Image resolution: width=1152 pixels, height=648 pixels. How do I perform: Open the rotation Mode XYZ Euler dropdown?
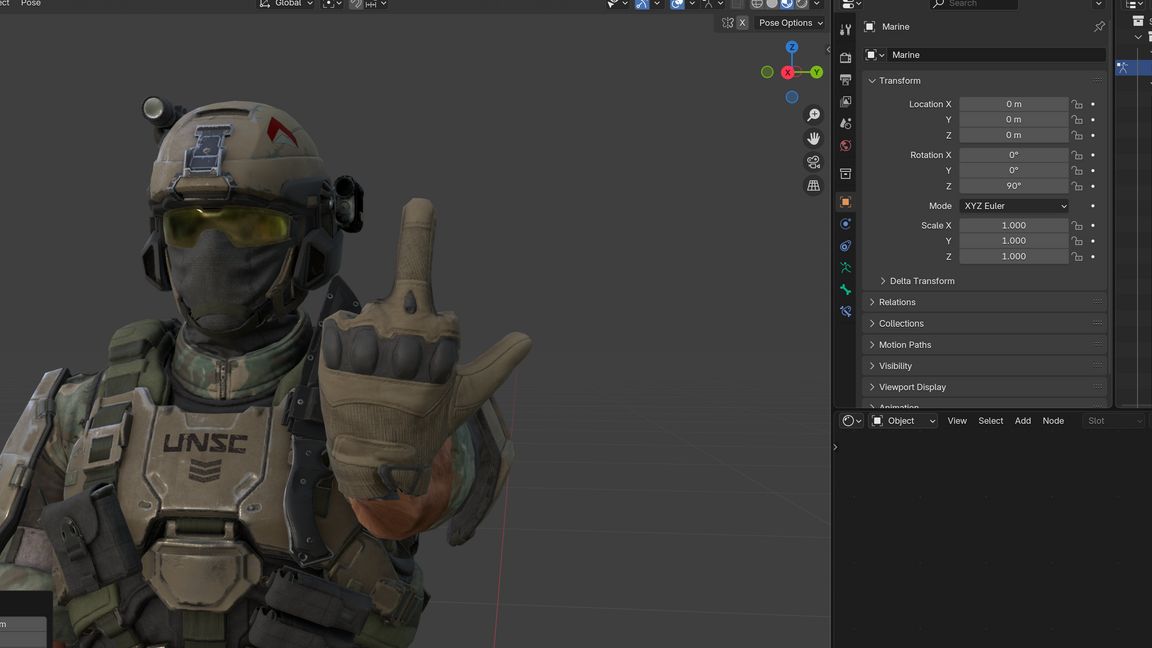[1014, 206]
